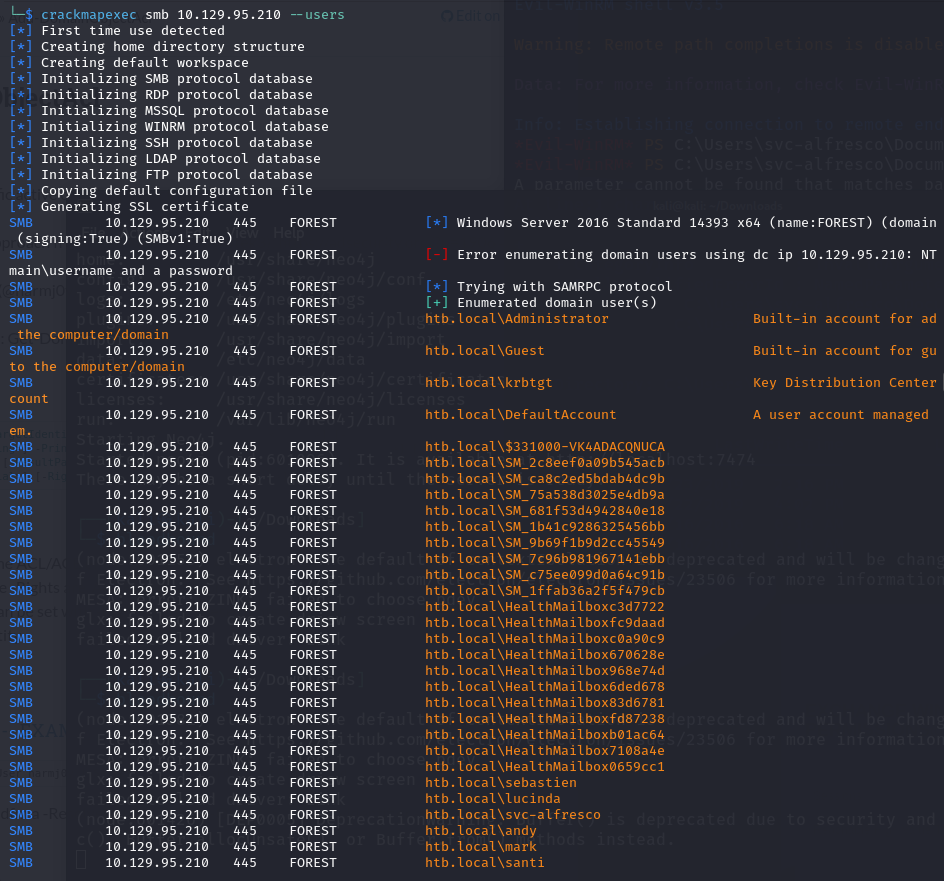Select htb.local\SM_9b69f1b9d2cc45549 entry
The image size is (944, 881).
pos(544,543)
